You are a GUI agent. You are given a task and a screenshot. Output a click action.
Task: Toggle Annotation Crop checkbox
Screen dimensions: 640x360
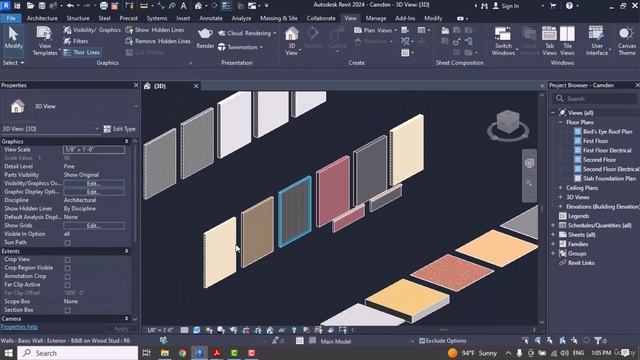(67, 276)
